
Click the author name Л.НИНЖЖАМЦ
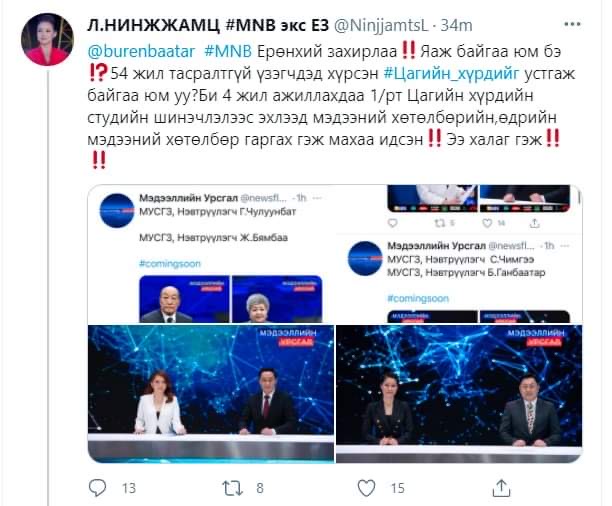154,25
